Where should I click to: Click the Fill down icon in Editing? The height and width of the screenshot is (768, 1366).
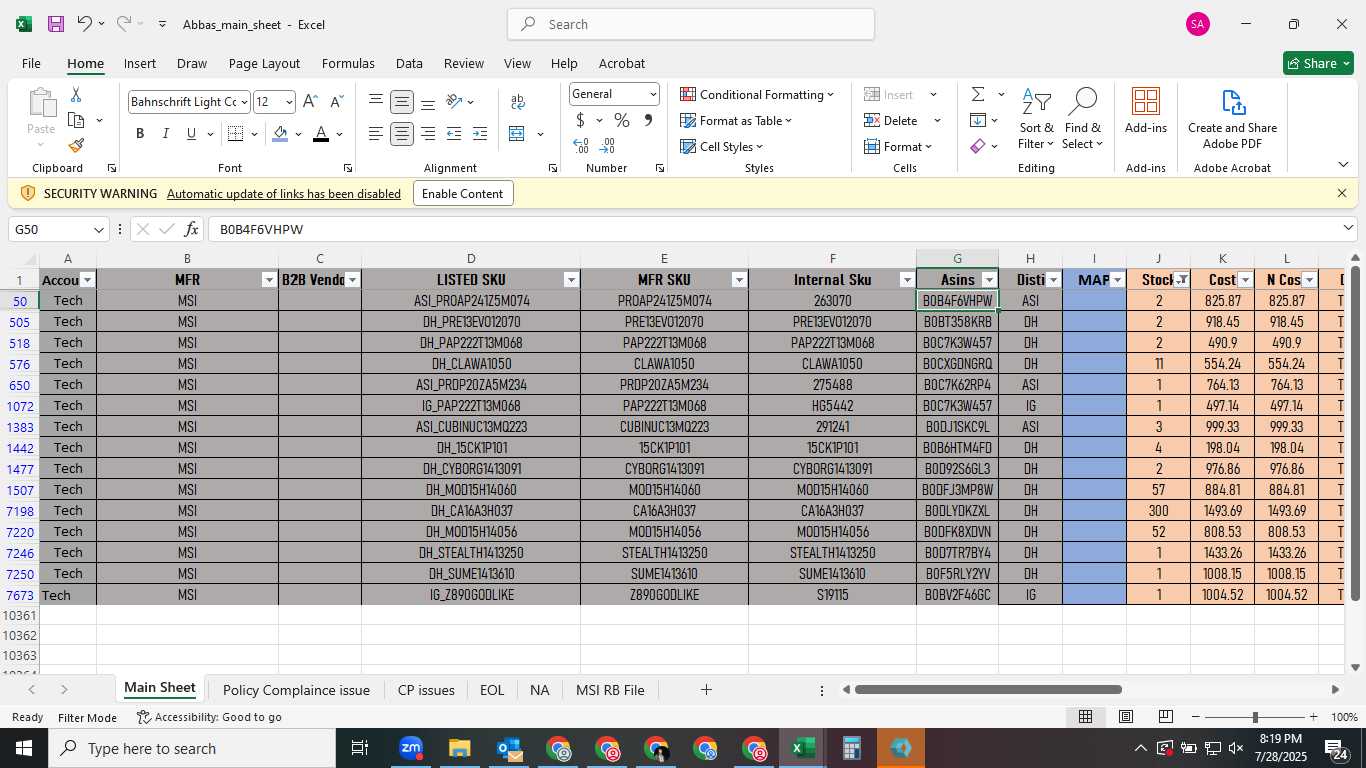coord(978,120)
